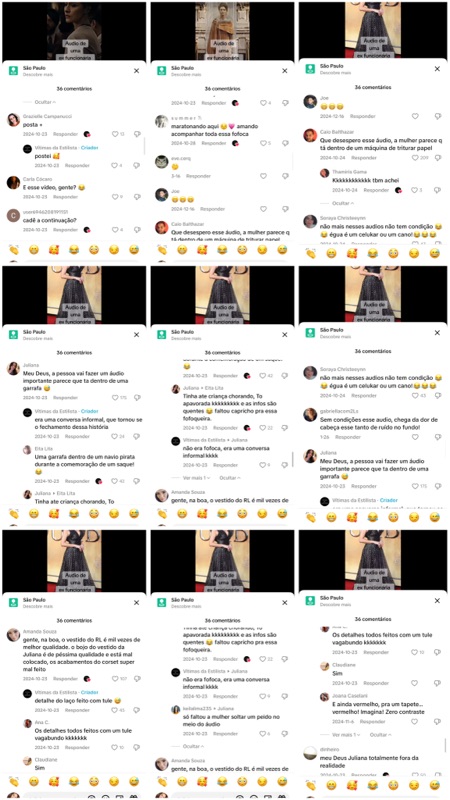This screenshot has height=800, width=450.
Task: Like Grazielle Campanucci's 'posta +' comment
Action: coord(115,134)
